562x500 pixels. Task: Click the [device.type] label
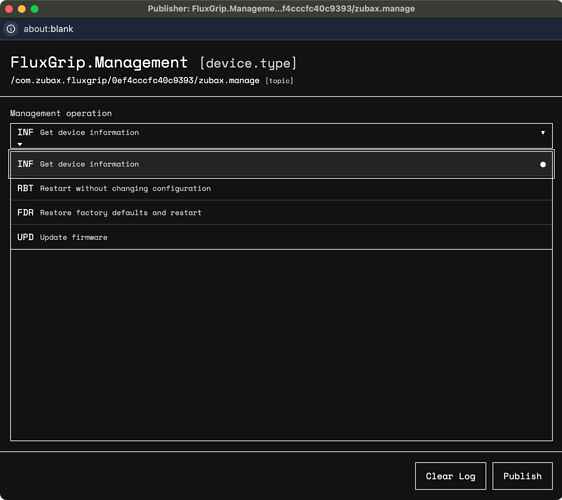coord(248,63)
